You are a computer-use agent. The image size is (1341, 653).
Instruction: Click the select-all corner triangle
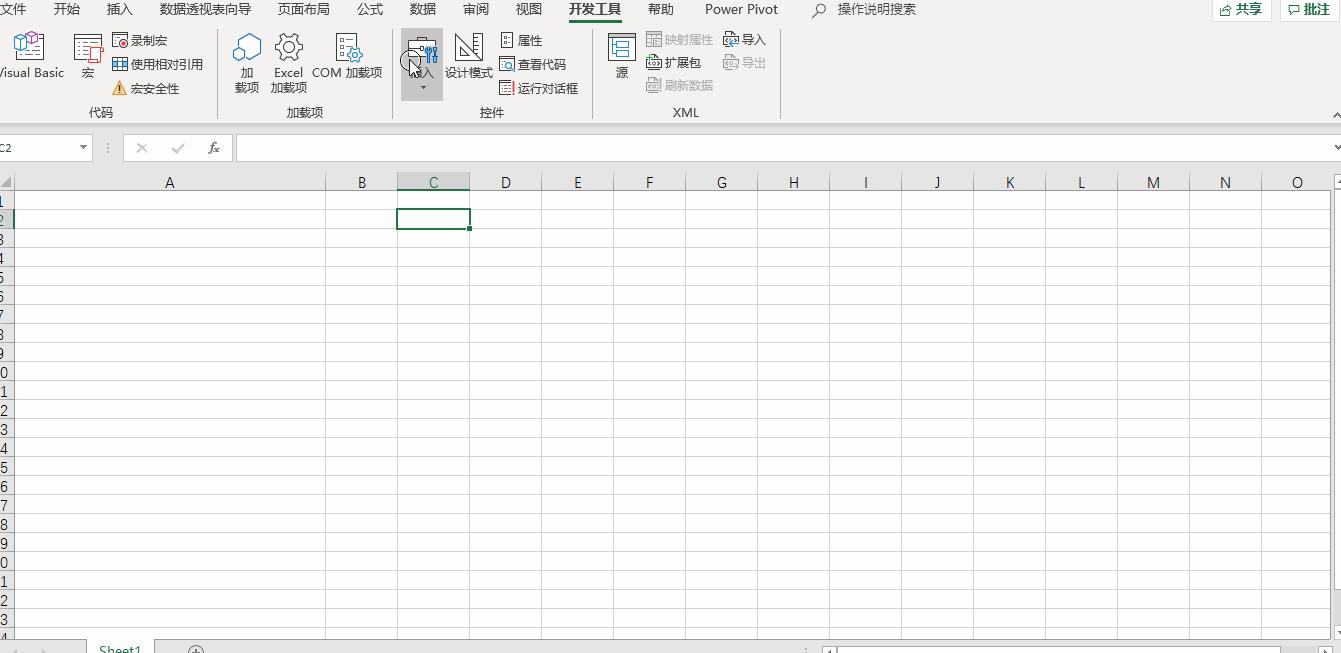pos(6,182)
